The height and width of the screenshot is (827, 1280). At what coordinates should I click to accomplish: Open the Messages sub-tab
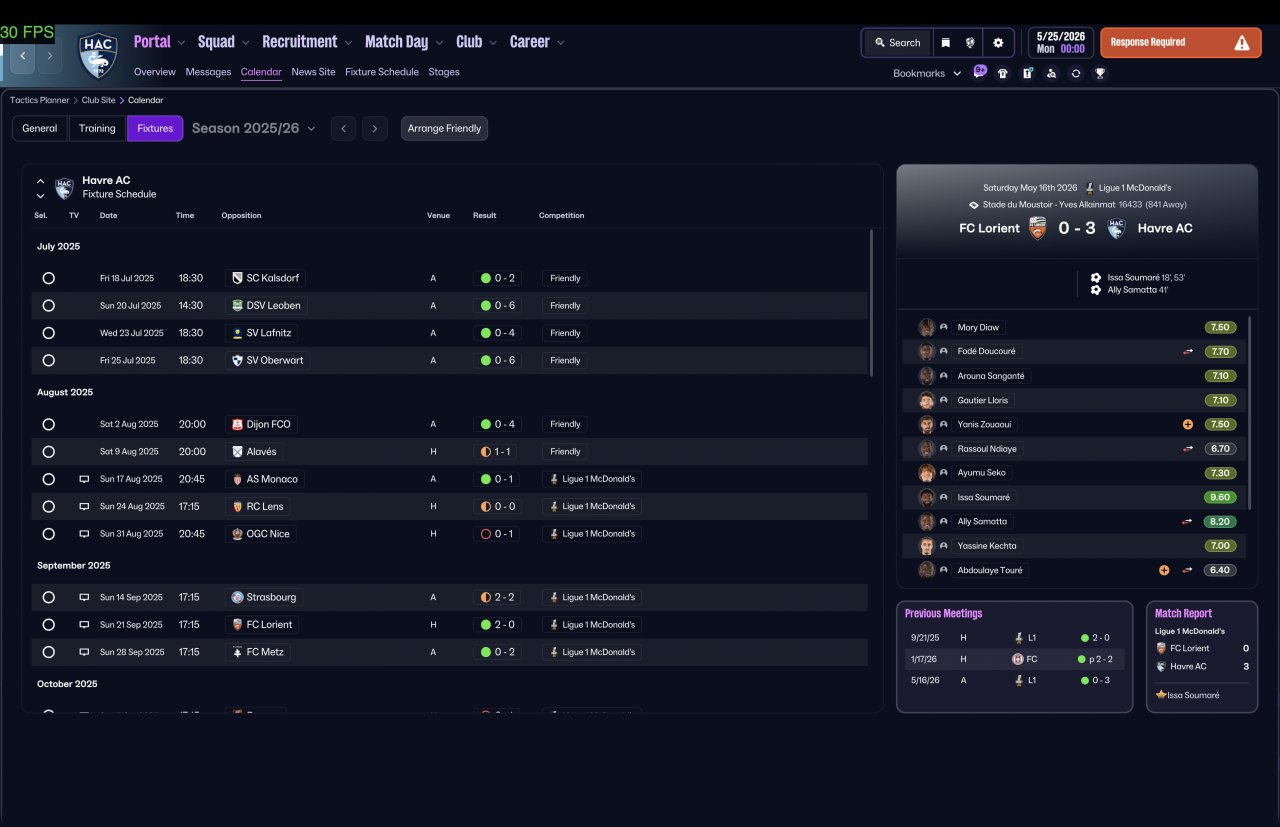click(208, 72)
